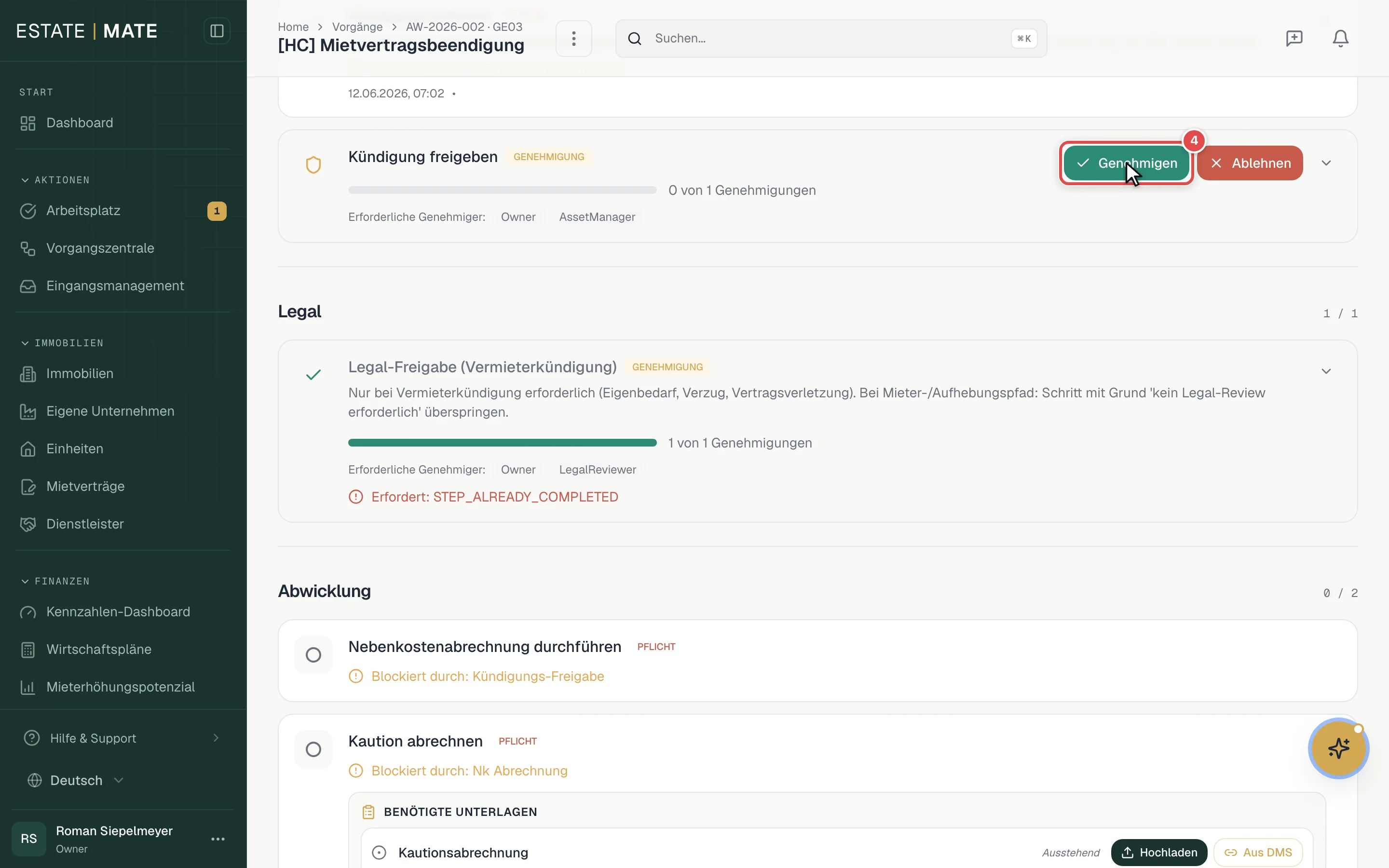Click the green checkmark of Legal-Freigabe
The height and width of the screenshot is (868, 1389).
pyautogui.click(x=313, y=375)
